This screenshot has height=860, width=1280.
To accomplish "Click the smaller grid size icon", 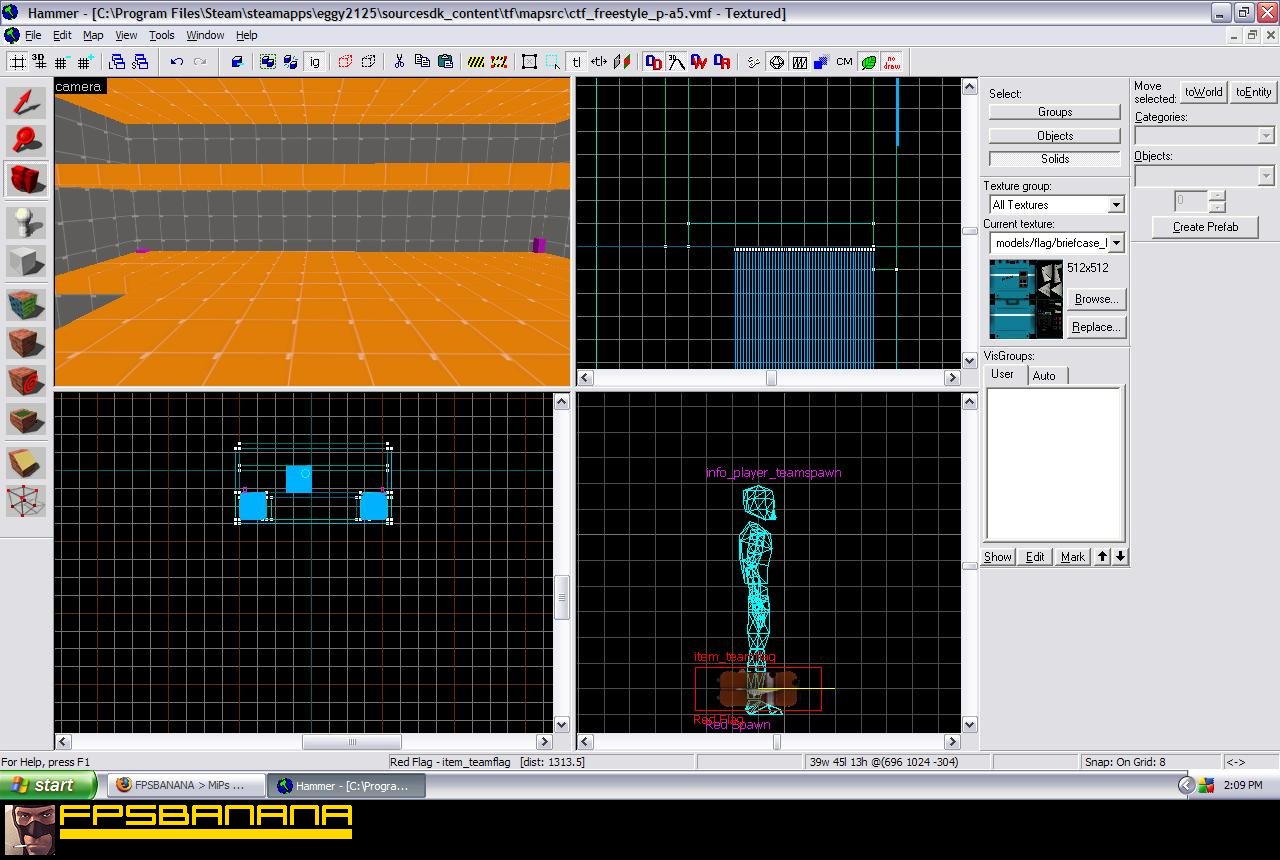I will pos(62,62).
